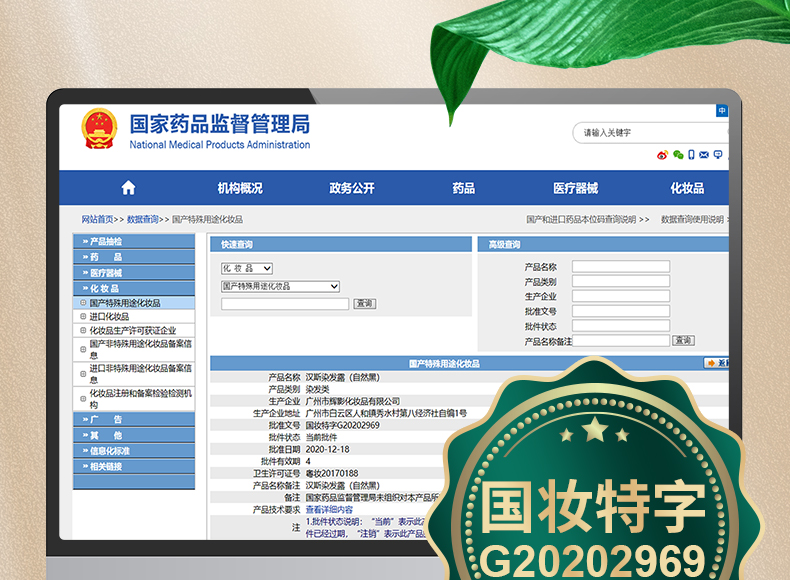Image resolution: width=790 pixels, height=580 pixels.
Task: Click the national emblem logo
Action: click(x=99, y=128)
